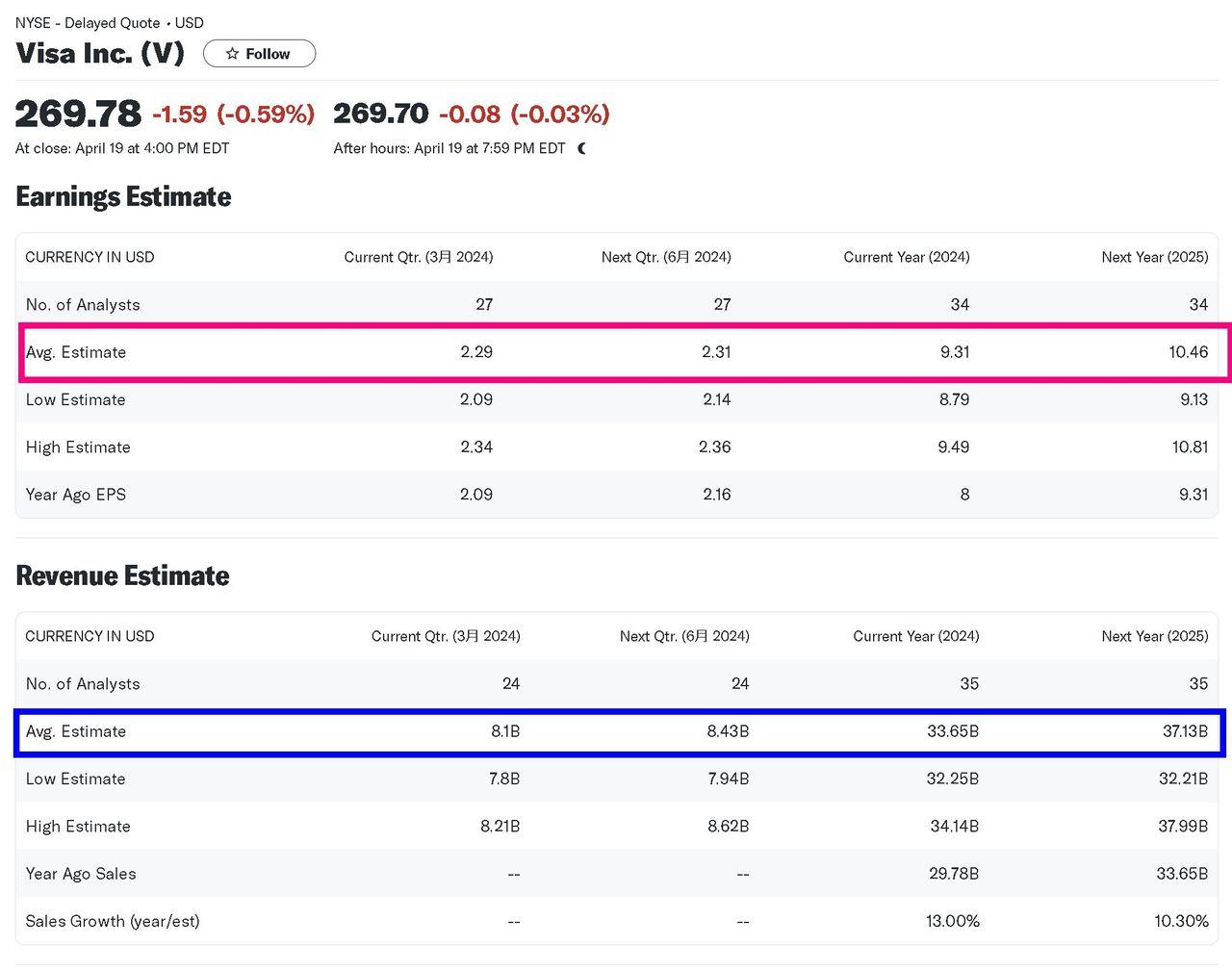1232x970 pixels.
Task: Click the star icon inside Follow
Action: tap(232, 54)
